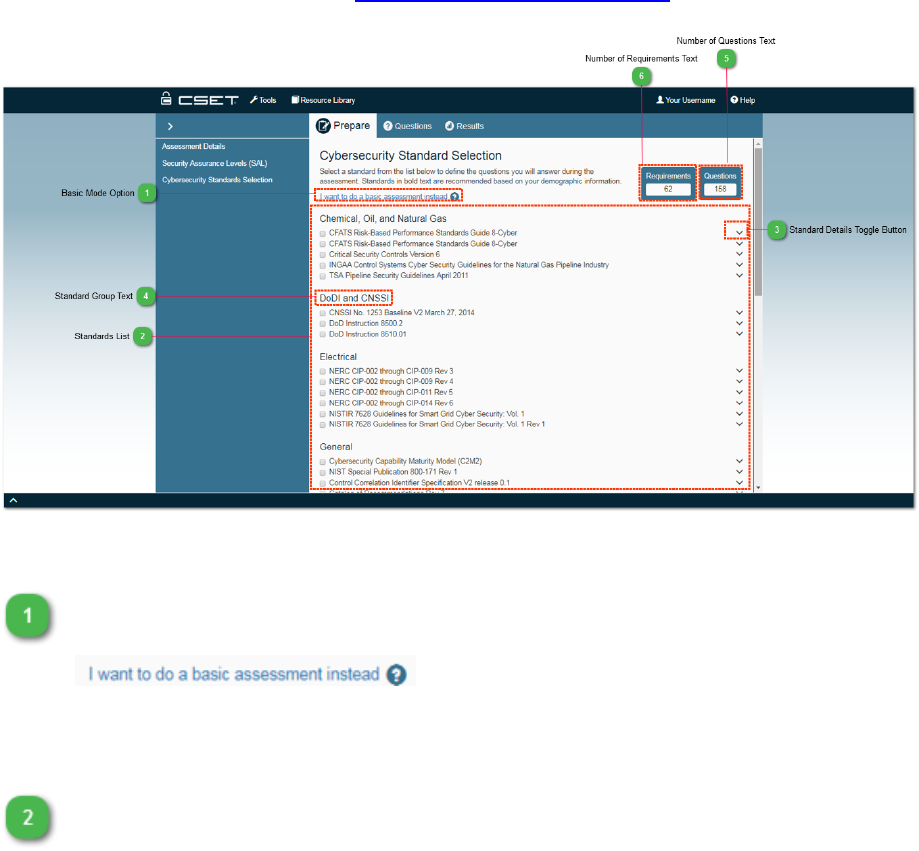The image size is (919, 851).
Task: Check DoD Instruction 8510.01
Action: point(323,335)
